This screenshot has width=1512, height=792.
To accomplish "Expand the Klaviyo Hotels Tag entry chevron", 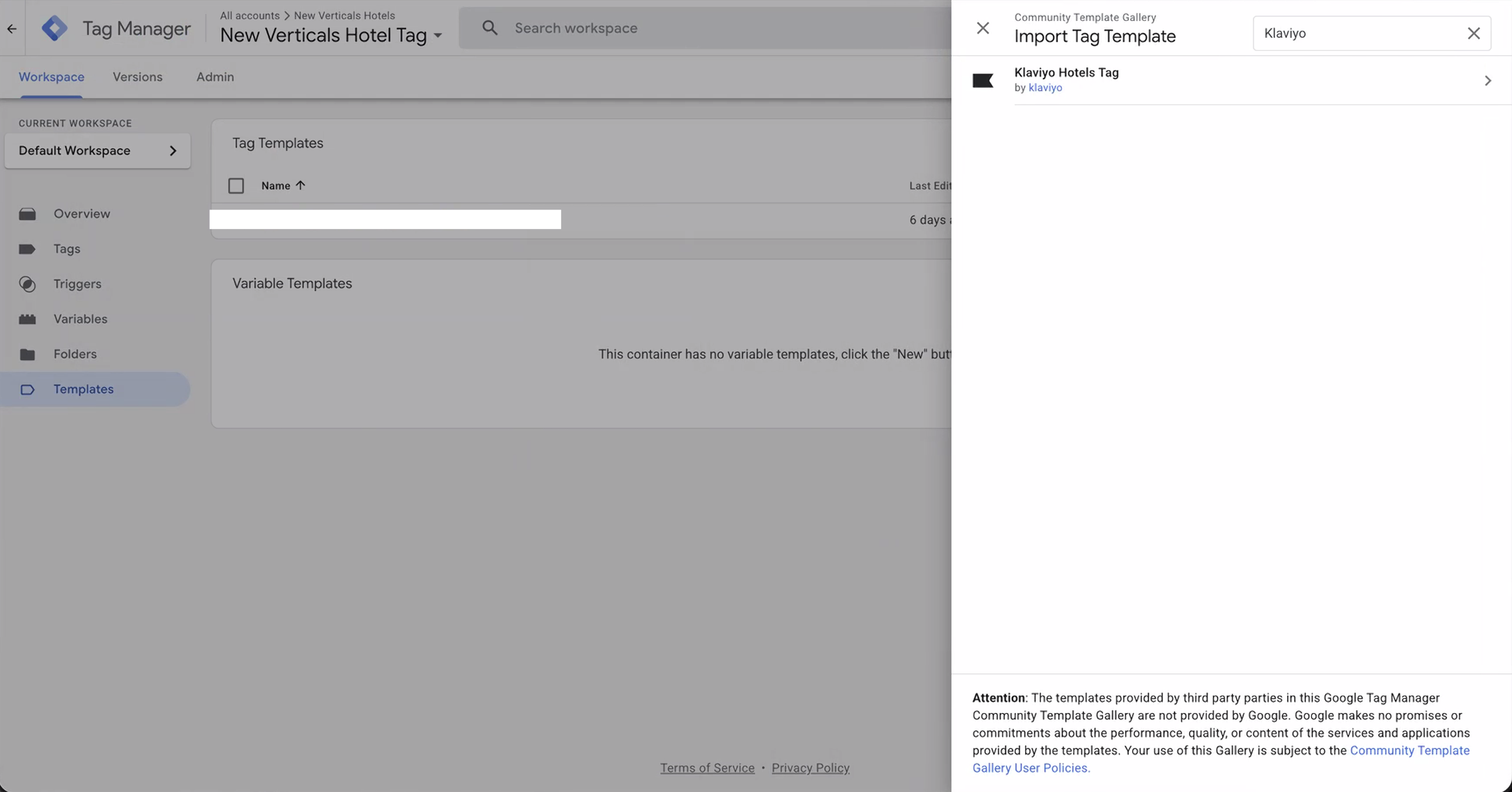I will (1488, 80).
